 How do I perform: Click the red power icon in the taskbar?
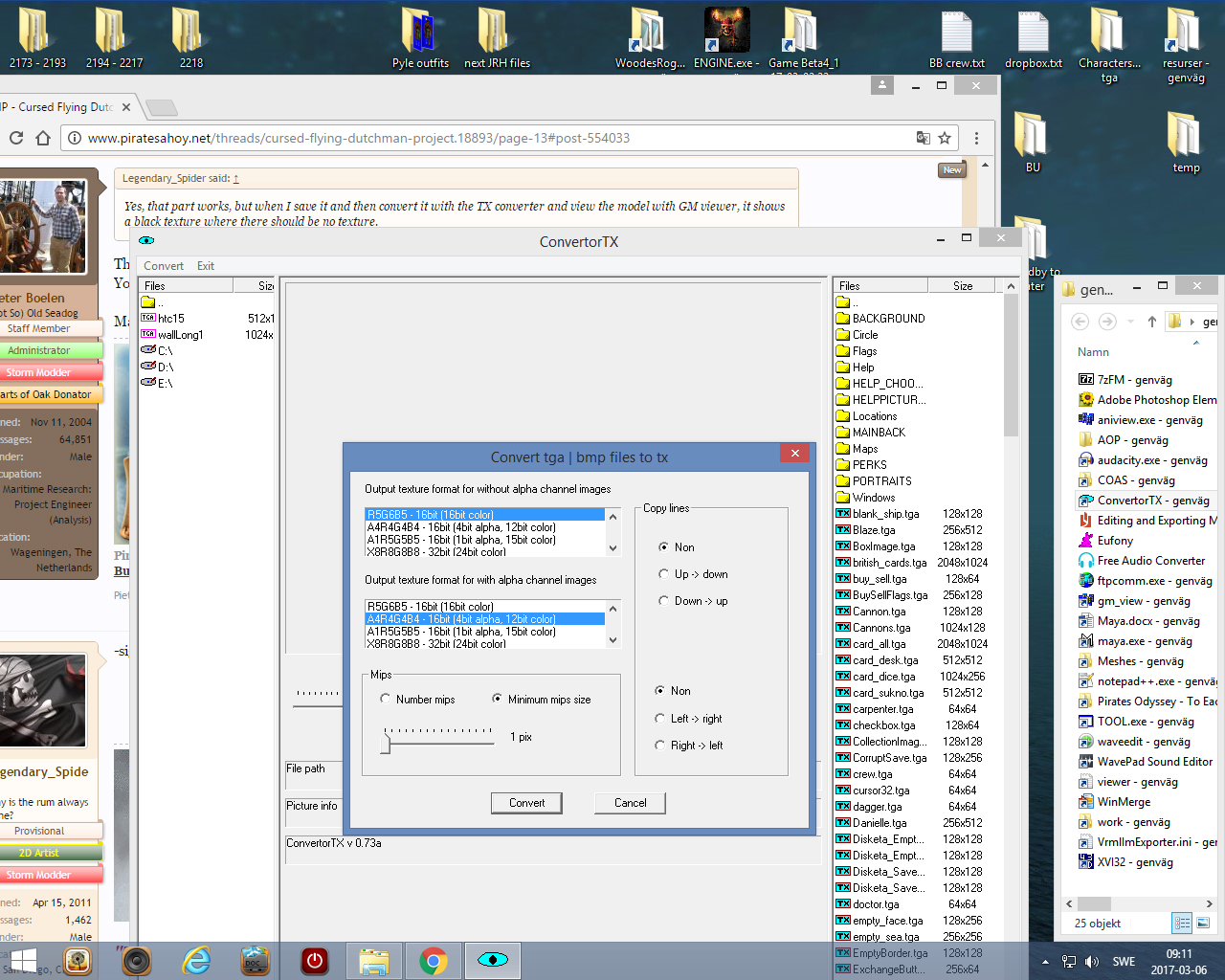tap(315, 960)
